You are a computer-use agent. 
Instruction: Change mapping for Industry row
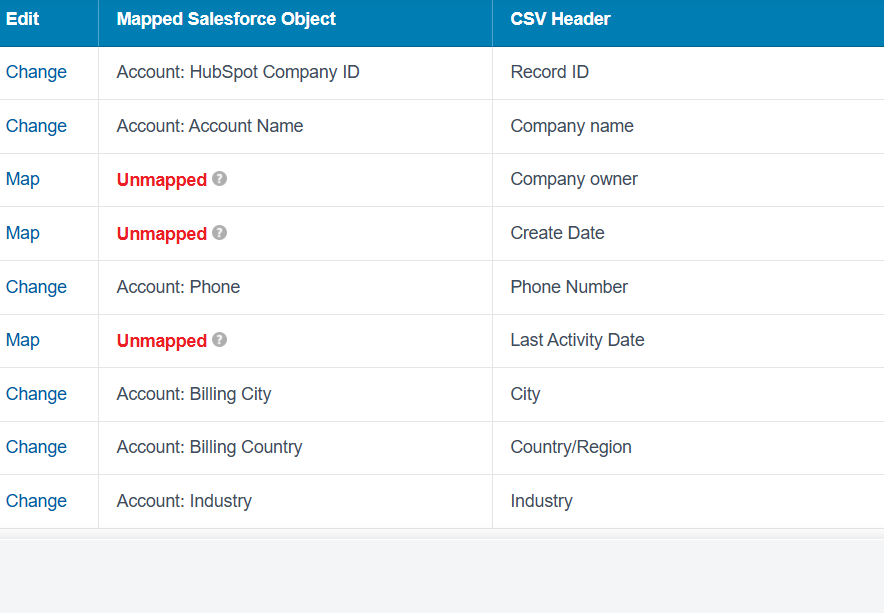click(36, 501)
